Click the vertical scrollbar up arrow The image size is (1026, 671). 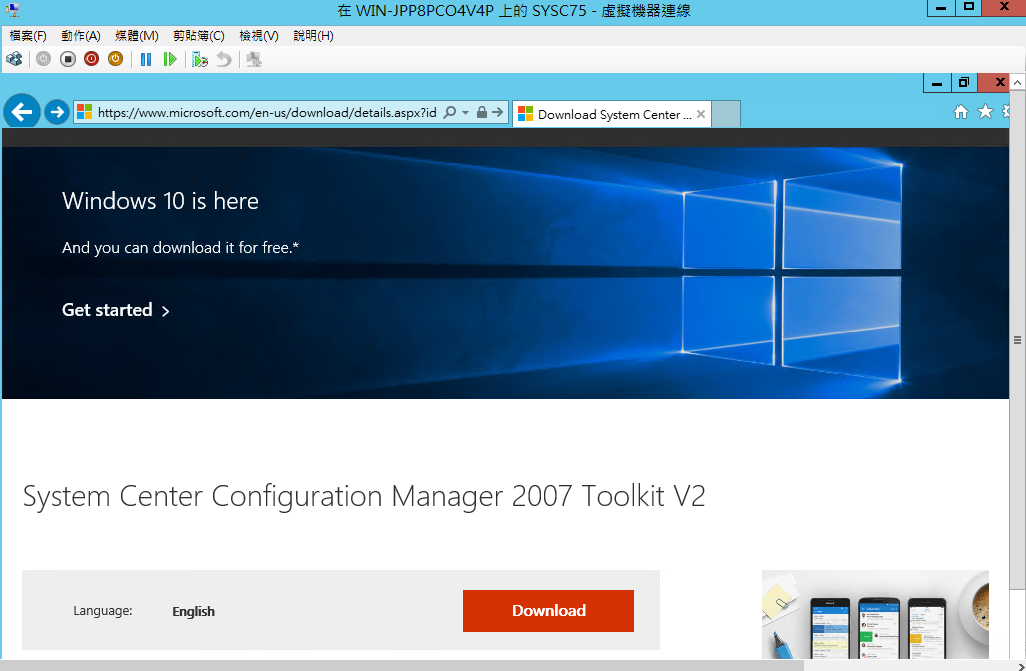(1017, 83)
